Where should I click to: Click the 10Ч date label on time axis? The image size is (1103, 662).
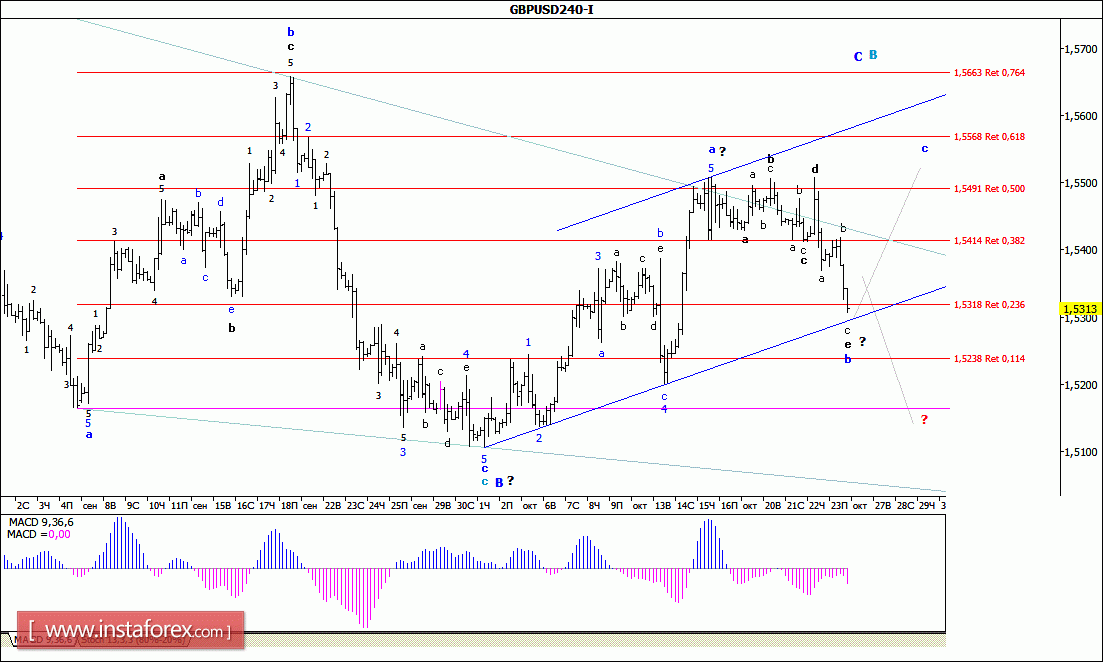[x=156, y=506]
